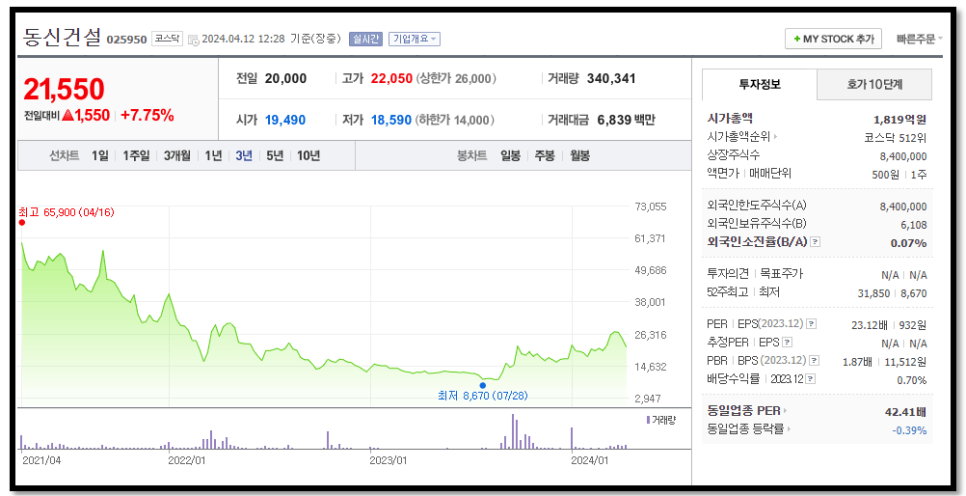Image resolution: width=966 pixels, height=496 pixels.
Task: Click 배당수익률 value 0.70%
Action: click(x=911, y=380)
